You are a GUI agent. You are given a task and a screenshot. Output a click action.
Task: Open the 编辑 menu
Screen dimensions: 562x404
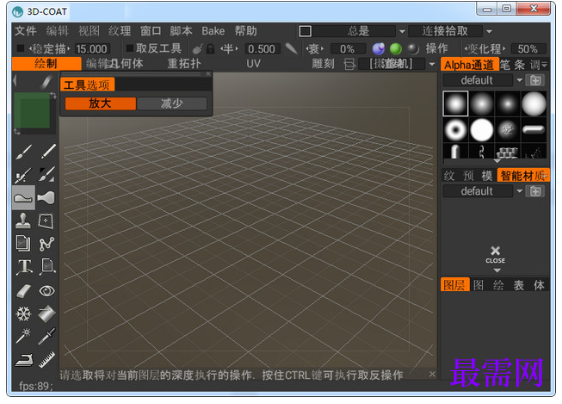(57, 31)
